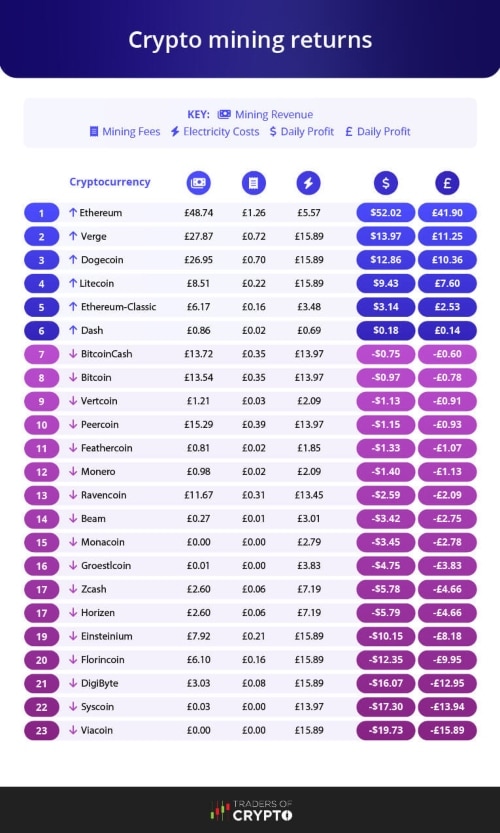Select the rank 1 badge
The height and width of the screenshot is (833, 500).
pyautogui.click(x=41, y=213)
